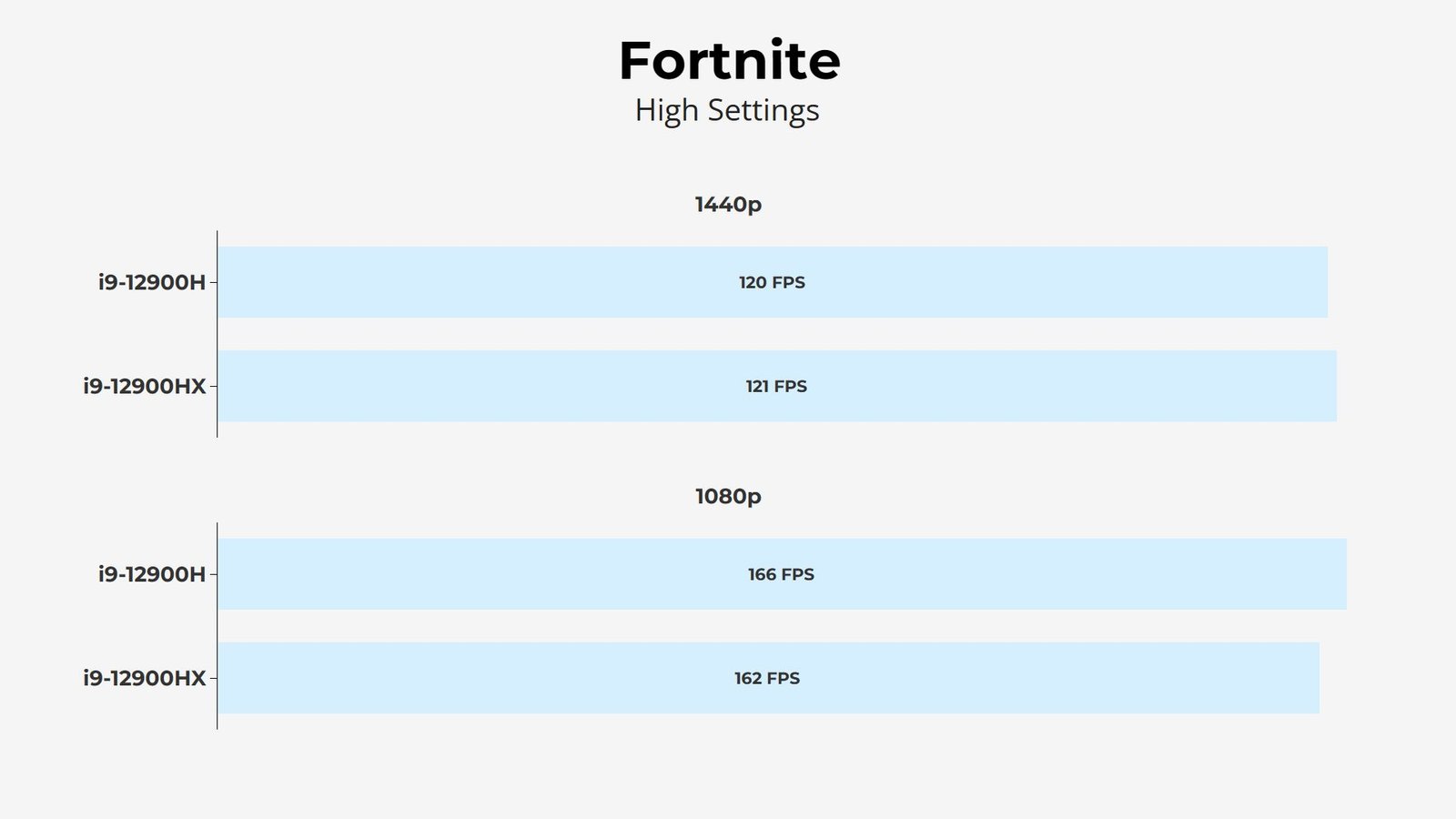Click the Fortnite chart title

pyautogui.click(x=729, y=61)
